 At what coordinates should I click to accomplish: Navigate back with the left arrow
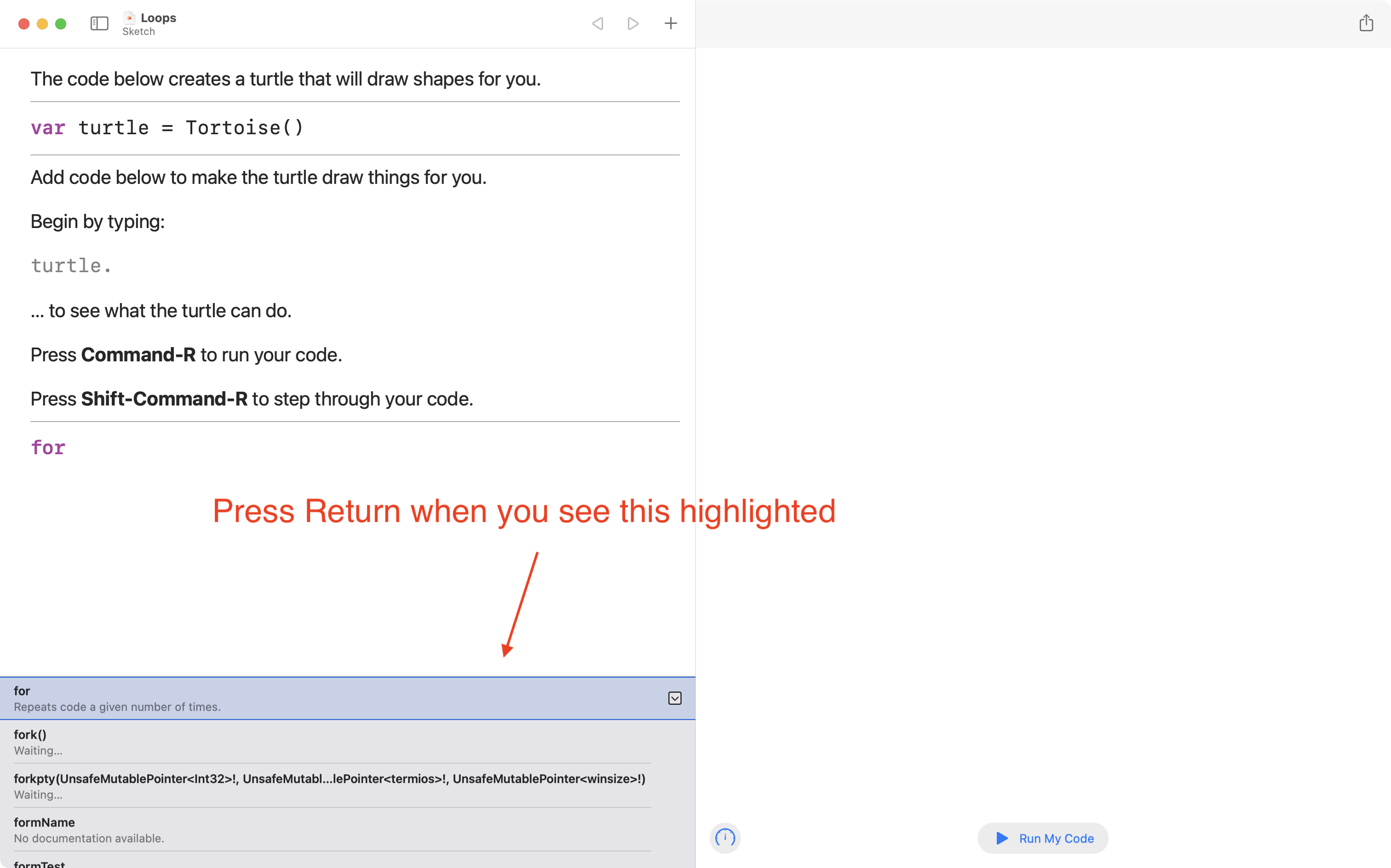[597, 23]
